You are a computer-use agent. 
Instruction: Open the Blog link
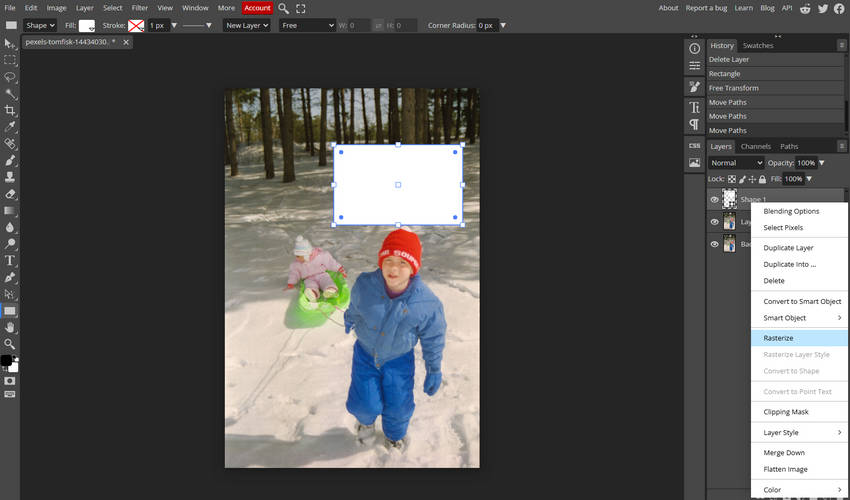(x=767, y=8)
